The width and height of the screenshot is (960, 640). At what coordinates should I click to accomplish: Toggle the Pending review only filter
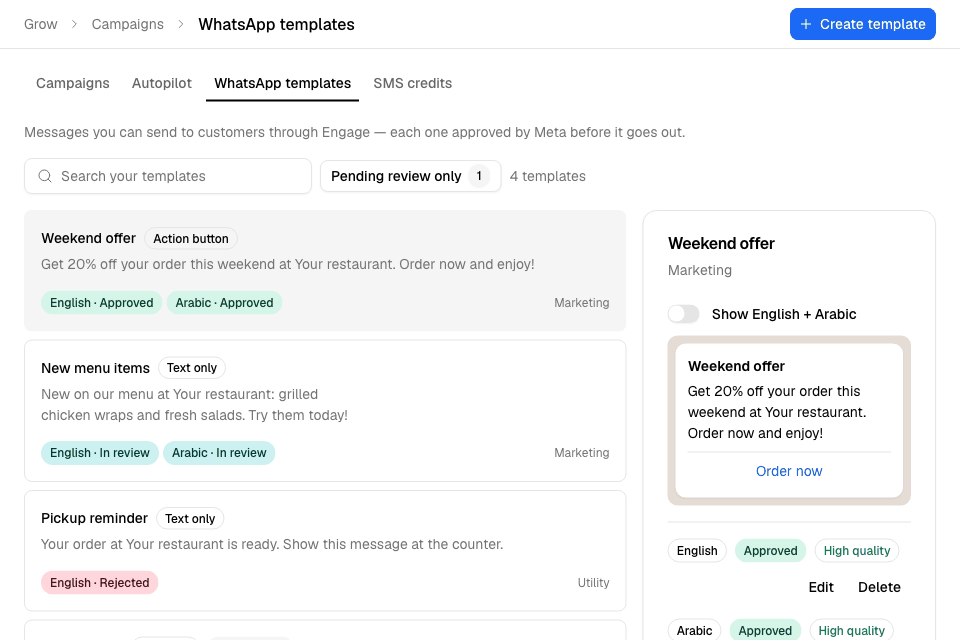pos(410,176)
